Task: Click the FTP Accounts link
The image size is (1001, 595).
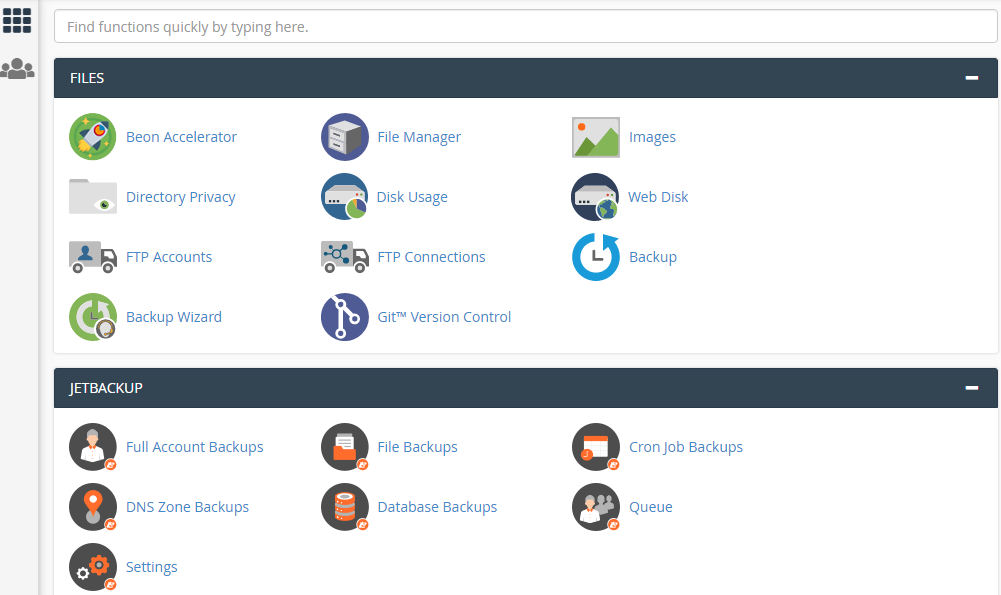Action: pyautogui.click(x=169, y=257)
